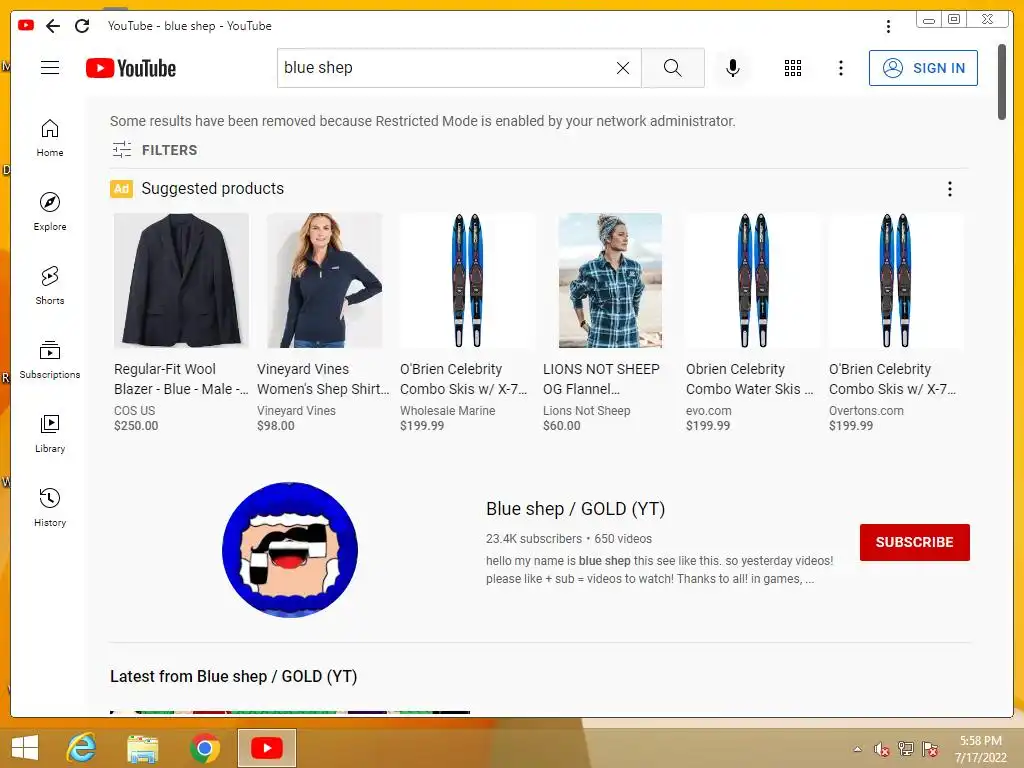Show hidden tray icons arrow
This screenshot has height=768, width=1024.
tap(857, 749)
